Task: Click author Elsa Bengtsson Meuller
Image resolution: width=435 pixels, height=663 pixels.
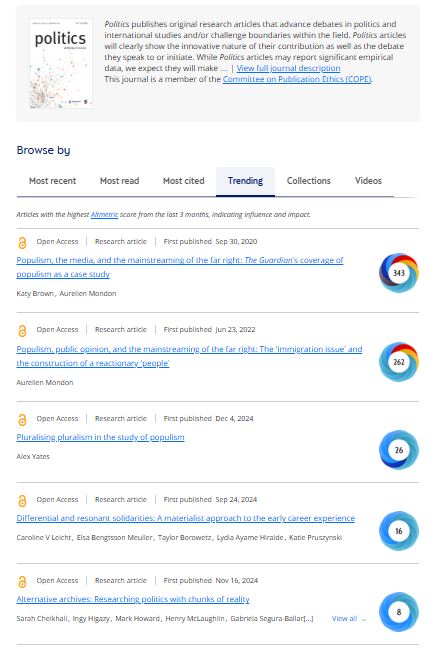Action: pos(114,537)
